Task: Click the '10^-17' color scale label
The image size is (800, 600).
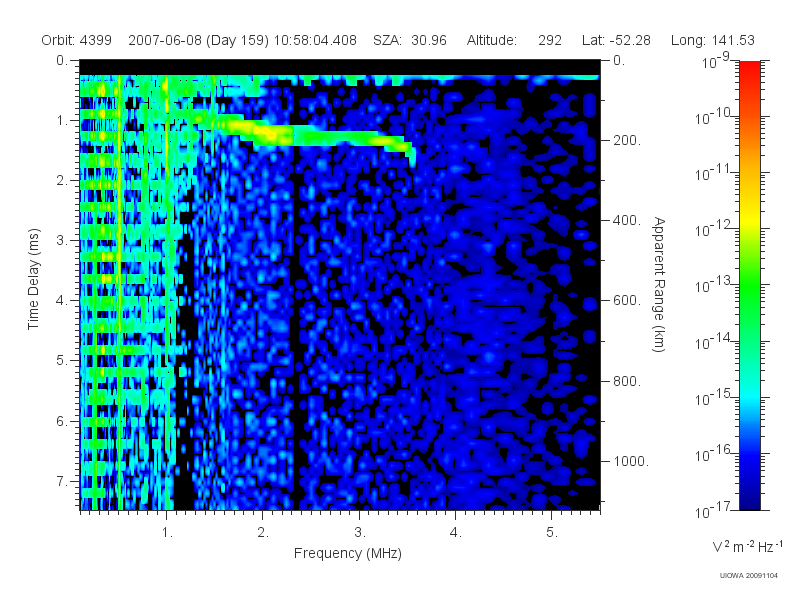Action: coord(713,510)
